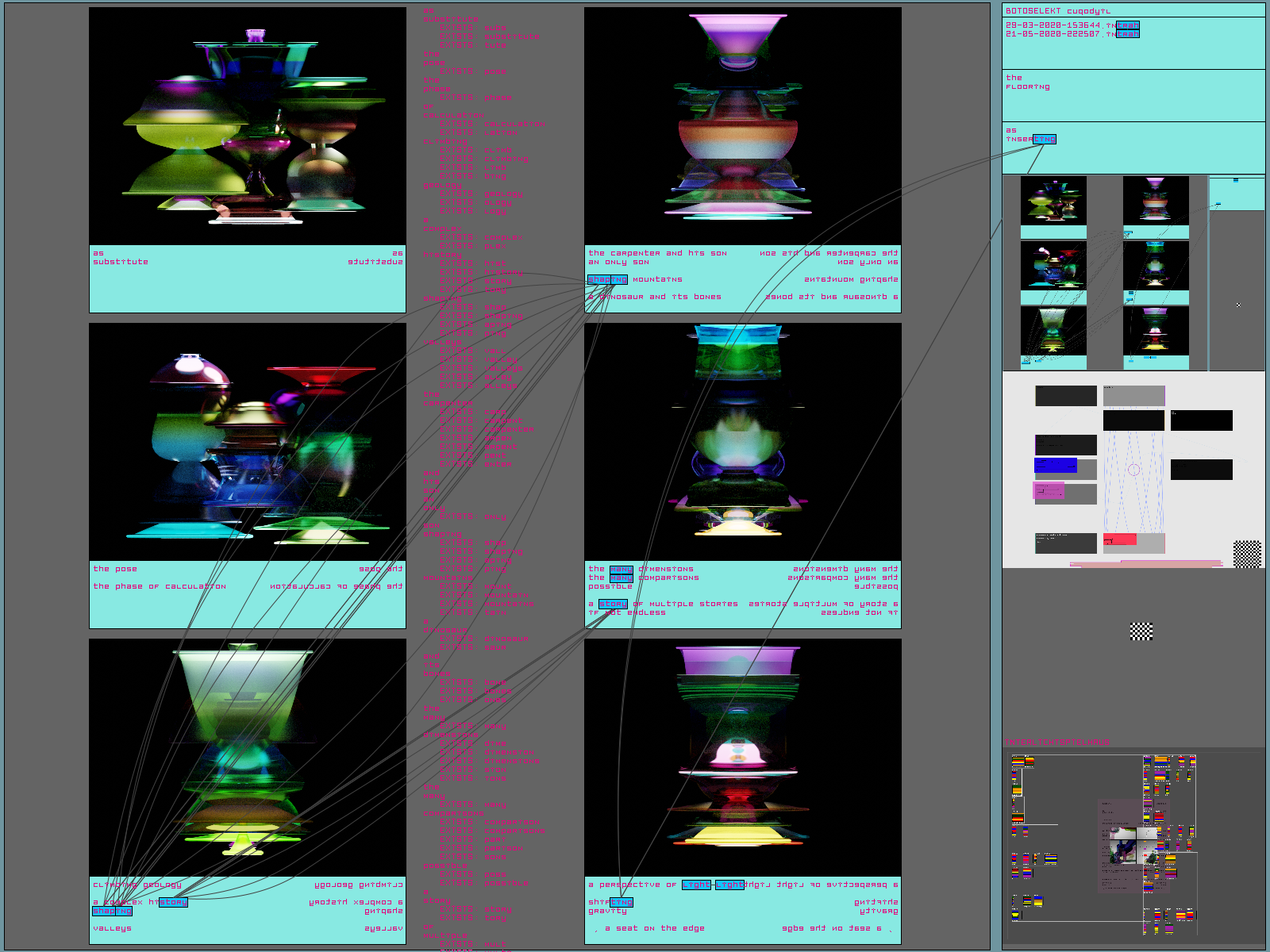The height and width of the screenshot is (952, 1270).
Task: Click highlighted 'ting' in the sidebar word 'inserting'
Action: (x=1044, y=139)
